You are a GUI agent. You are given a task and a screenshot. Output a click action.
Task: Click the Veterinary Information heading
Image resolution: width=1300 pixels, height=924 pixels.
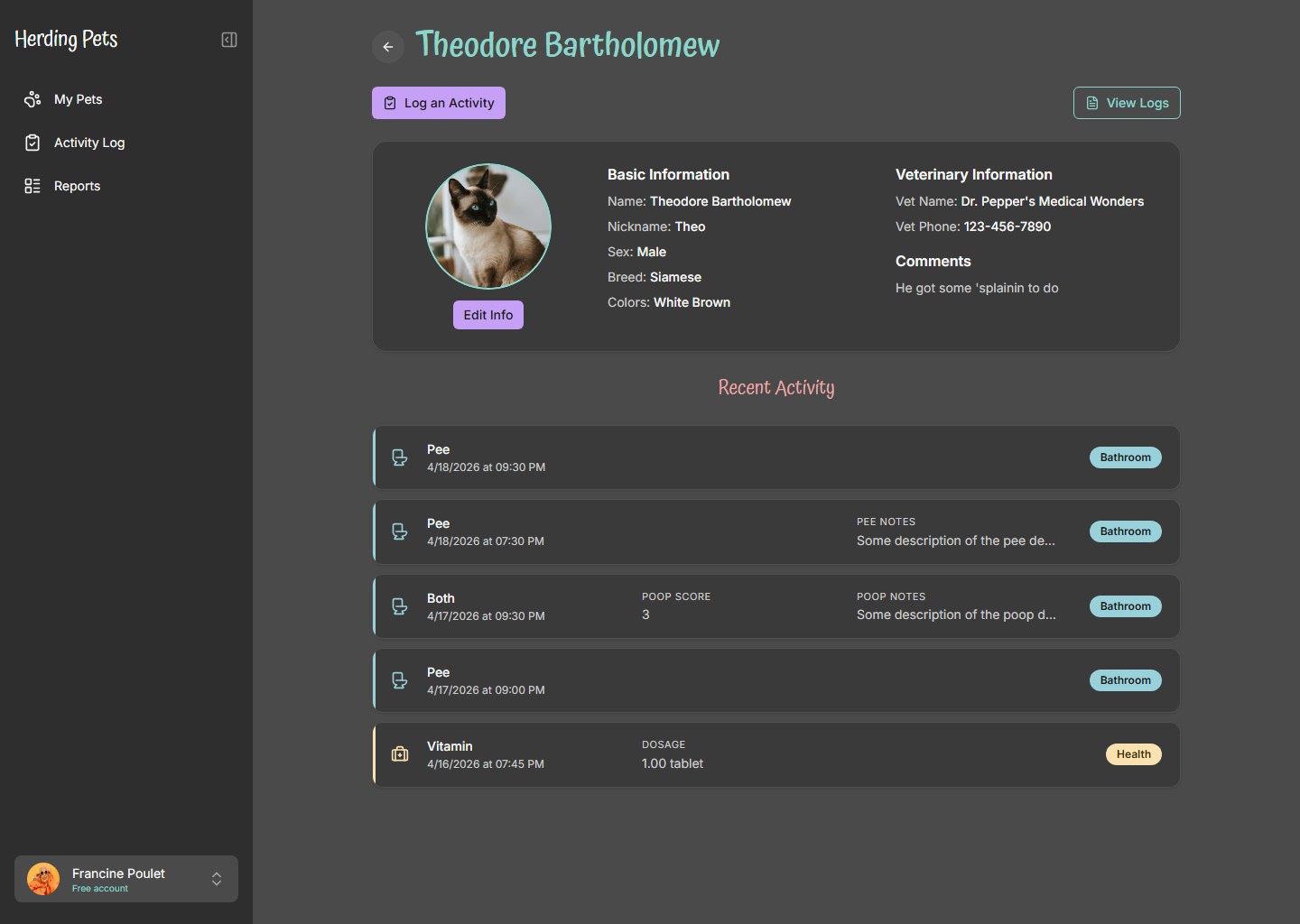click(x=974, y=174)
